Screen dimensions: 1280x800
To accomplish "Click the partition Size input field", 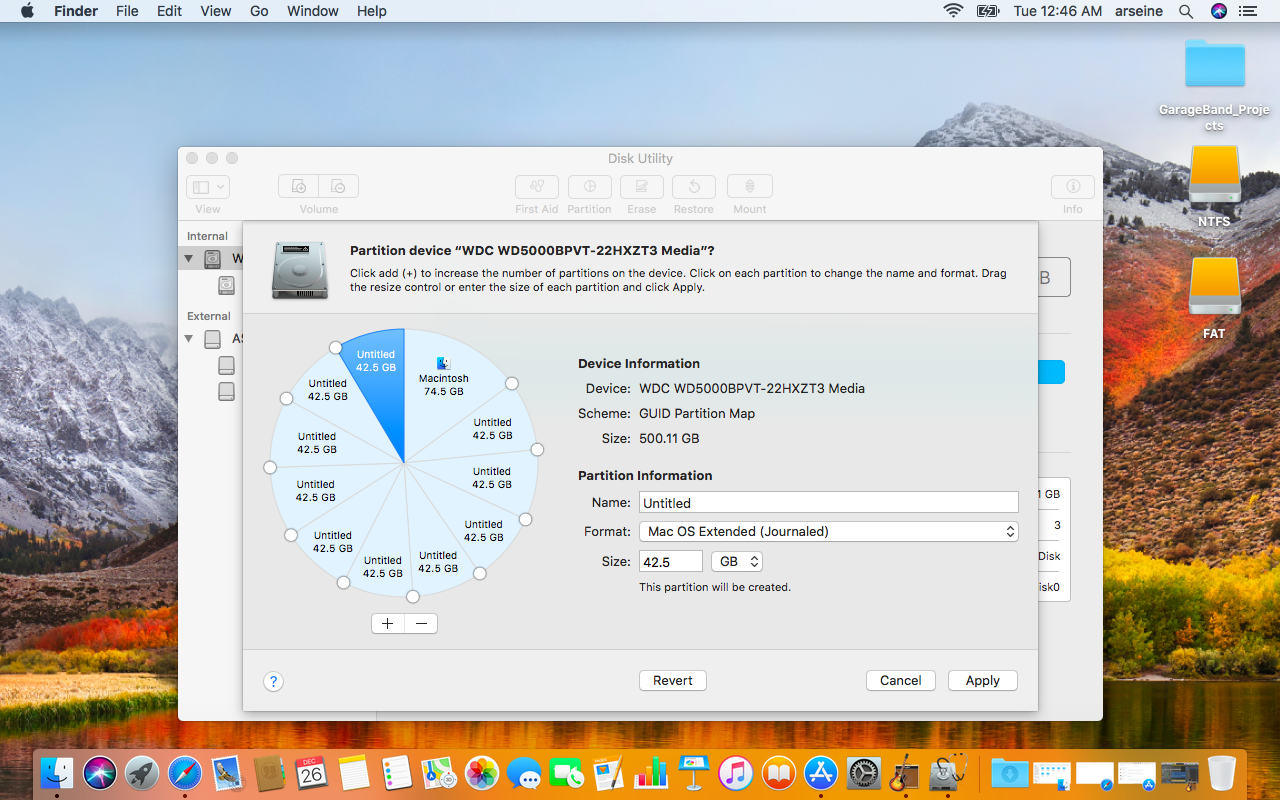I will tap(670, 562).
